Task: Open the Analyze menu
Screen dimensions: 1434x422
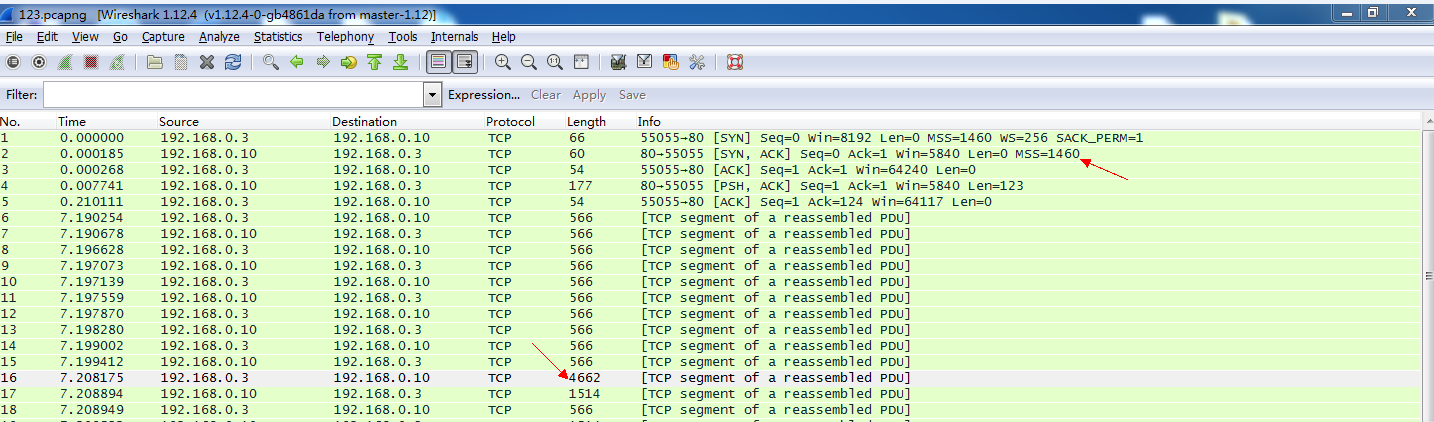Action: click(x=219, y=37)
